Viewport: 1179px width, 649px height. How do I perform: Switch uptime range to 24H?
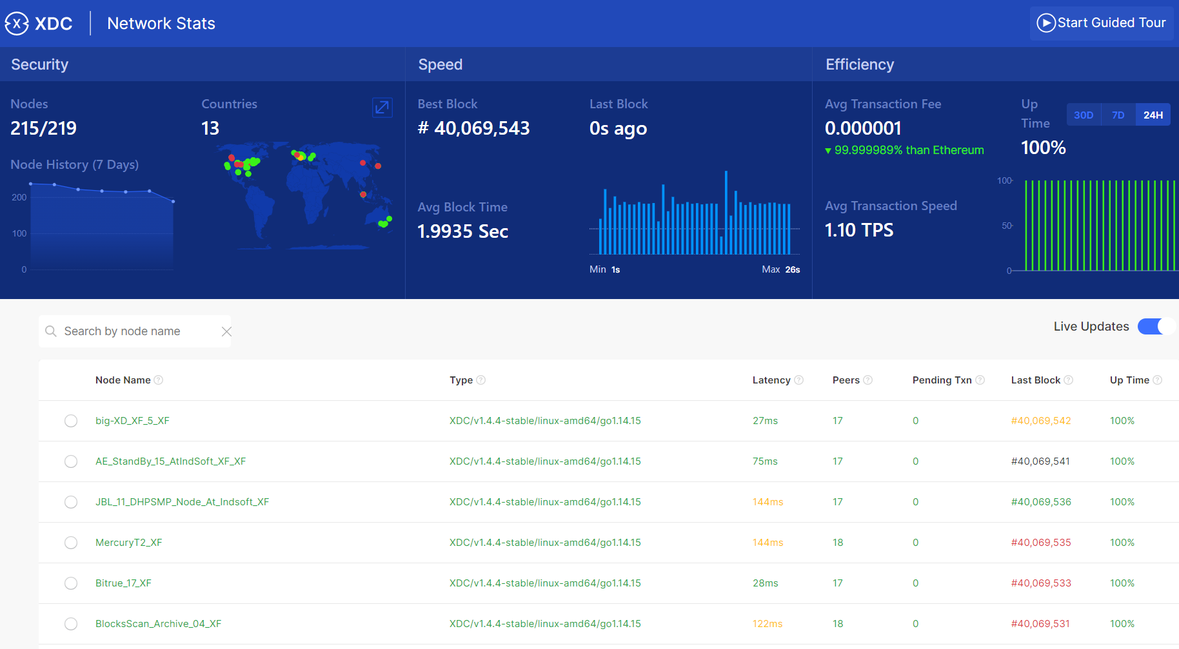pos(1153,115)
